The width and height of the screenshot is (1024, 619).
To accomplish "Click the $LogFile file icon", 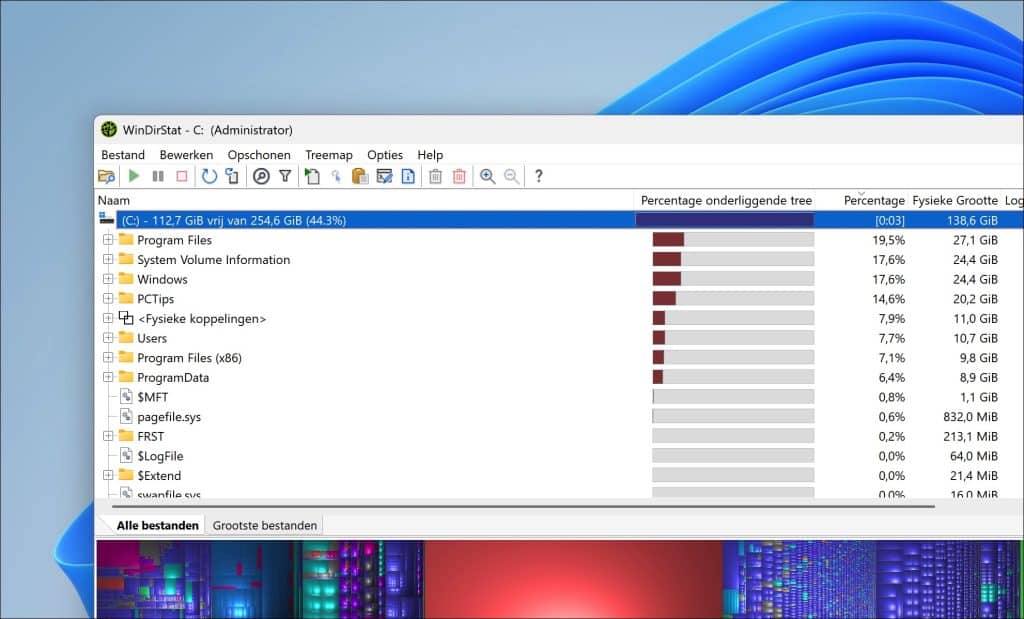I will pos(127,455).
